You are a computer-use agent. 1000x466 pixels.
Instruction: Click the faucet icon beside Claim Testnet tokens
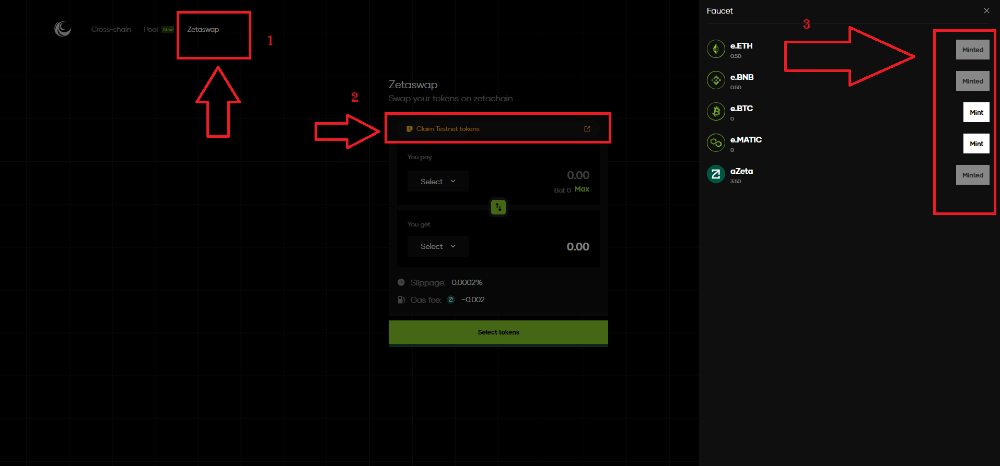click(x=409, y=129)
